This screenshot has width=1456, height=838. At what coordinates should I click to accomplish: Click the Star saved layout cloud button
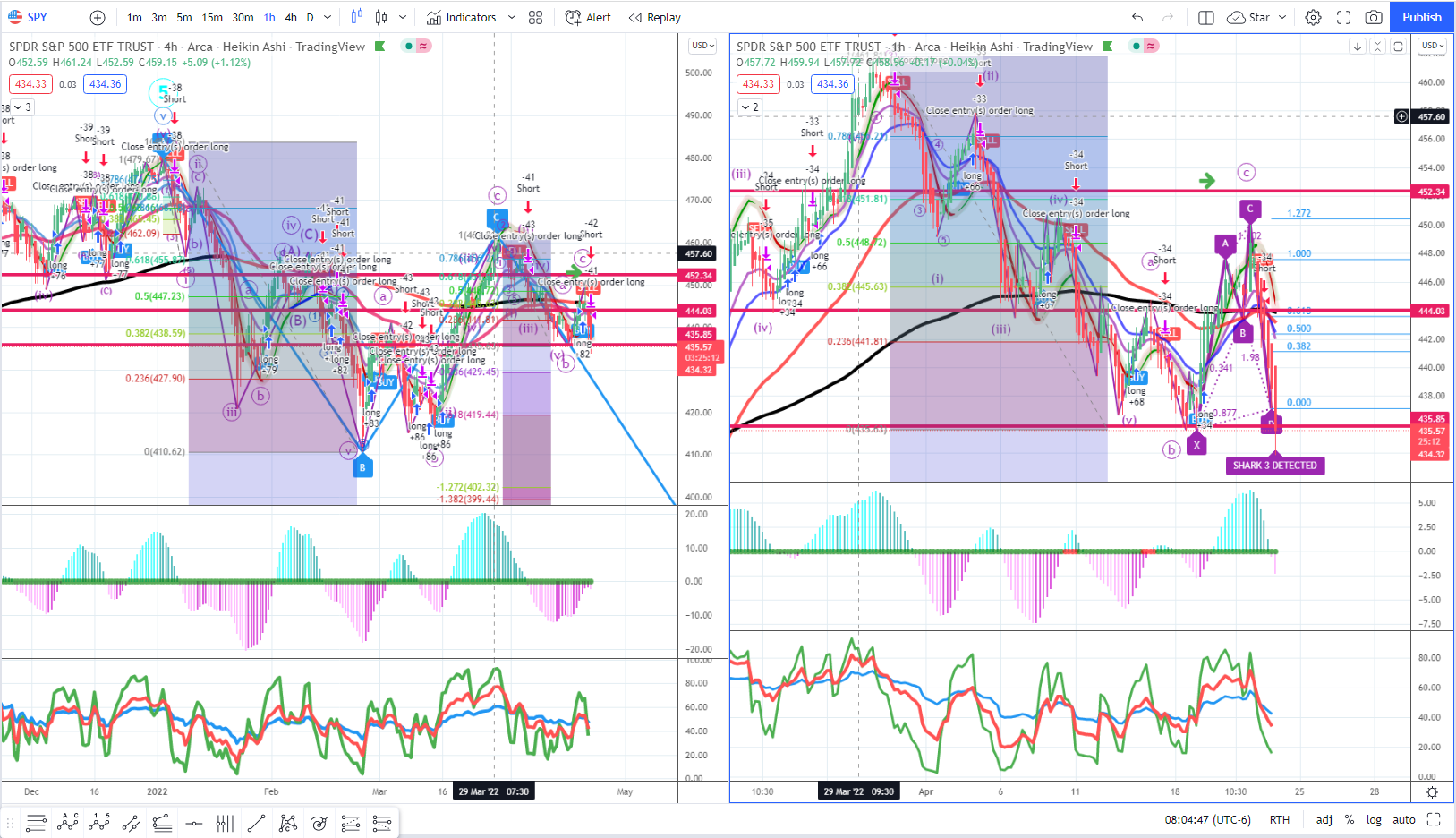pos(1248,17)
